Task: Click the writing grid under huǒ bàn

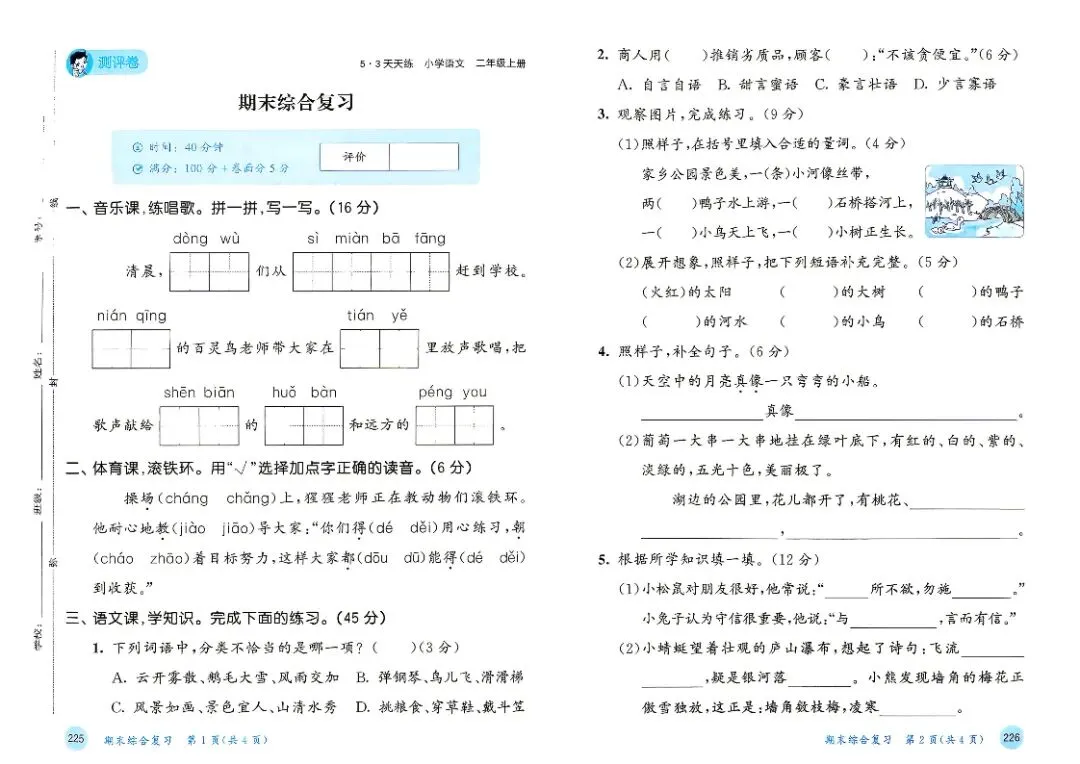Action: 304,426
